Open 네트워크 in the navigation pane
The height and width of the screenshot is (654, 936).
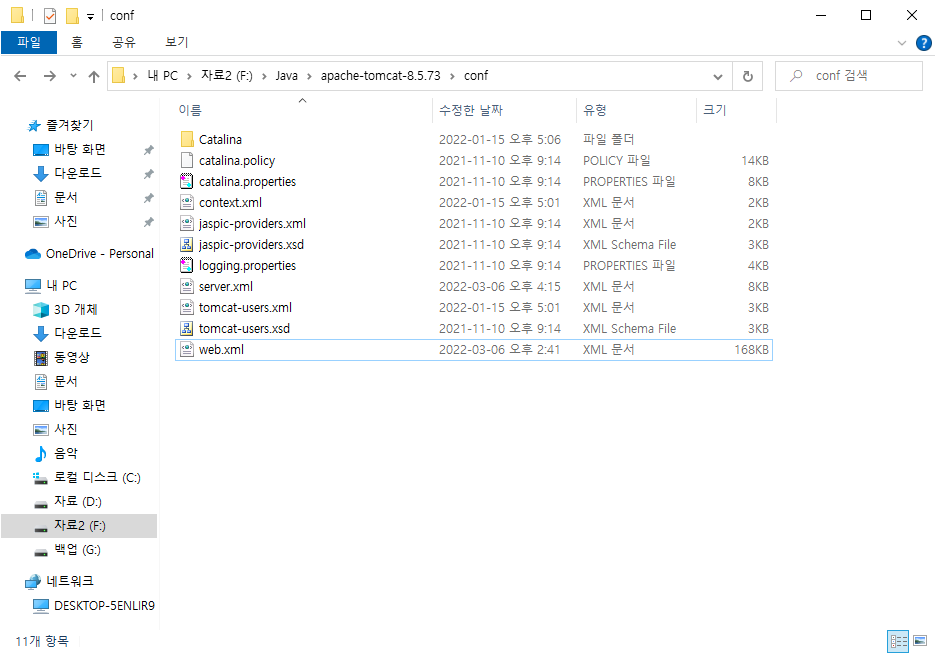[x=70, y=581]
